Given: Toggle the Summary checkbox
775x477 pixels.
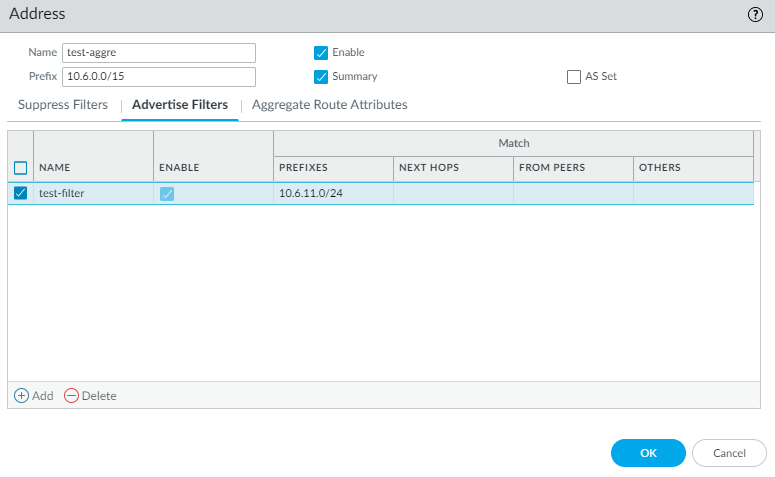Looking at the screenshot, I should pyautogui.click(x=321, y=77).
